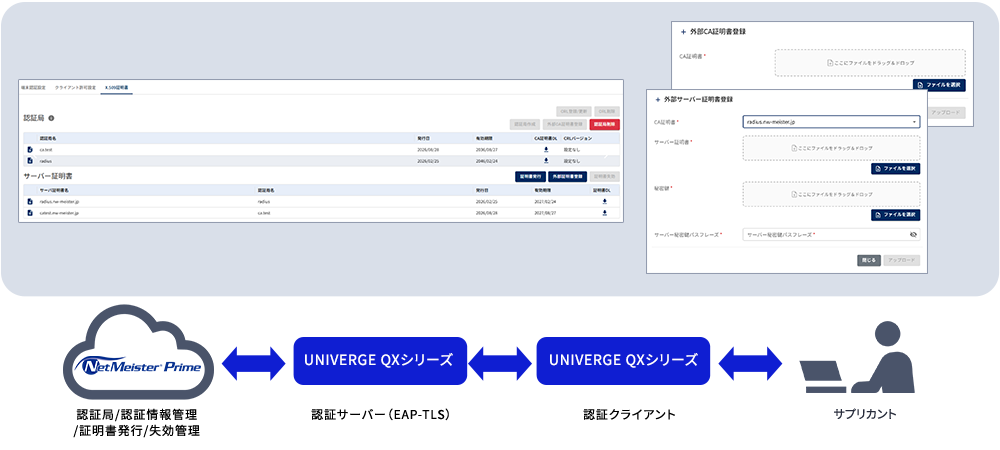
Task: Click the CRL登録/更新 button
Action: [x=574, y=111]
